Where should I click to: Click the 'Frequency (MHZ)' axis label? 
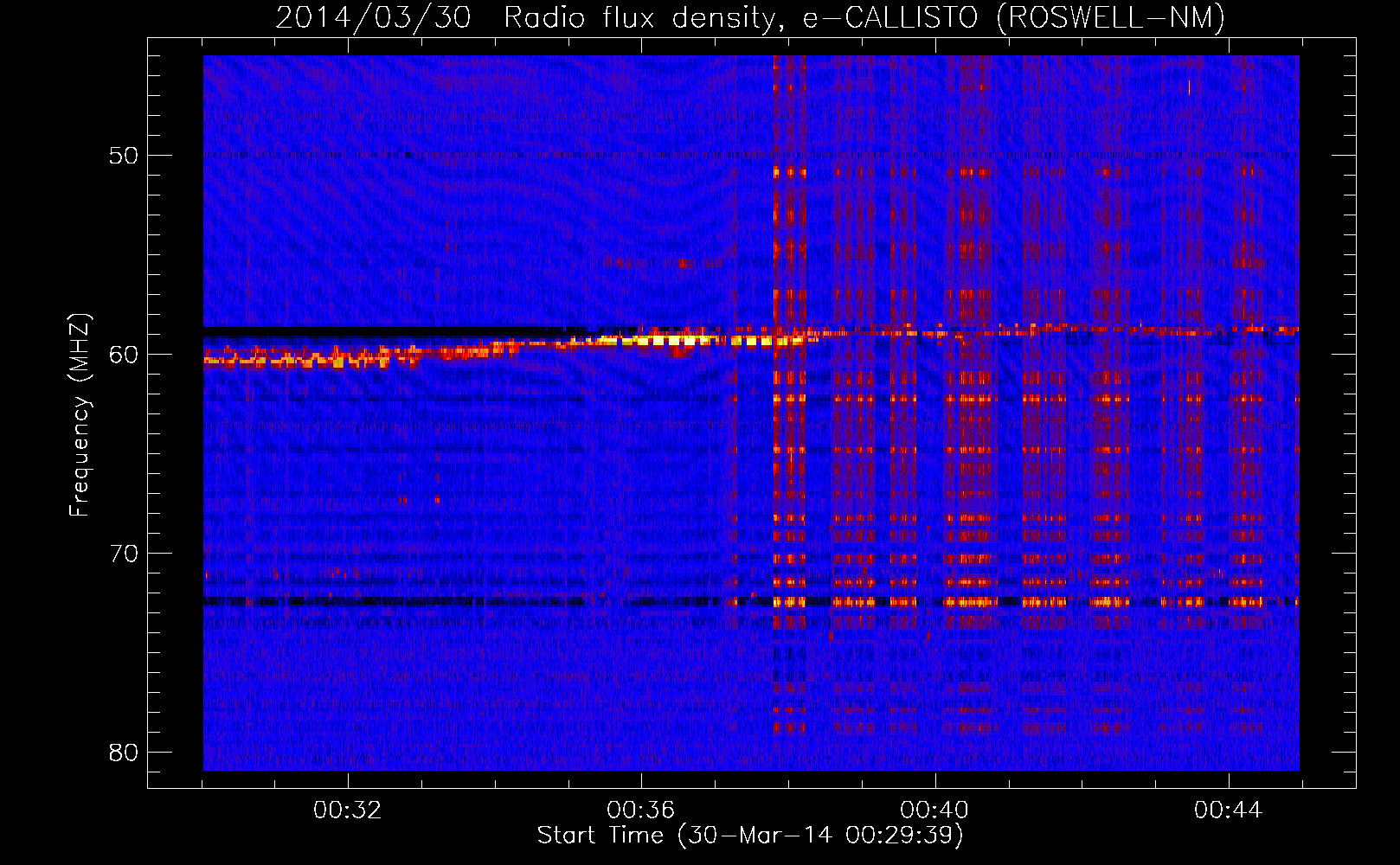[80, 415]
